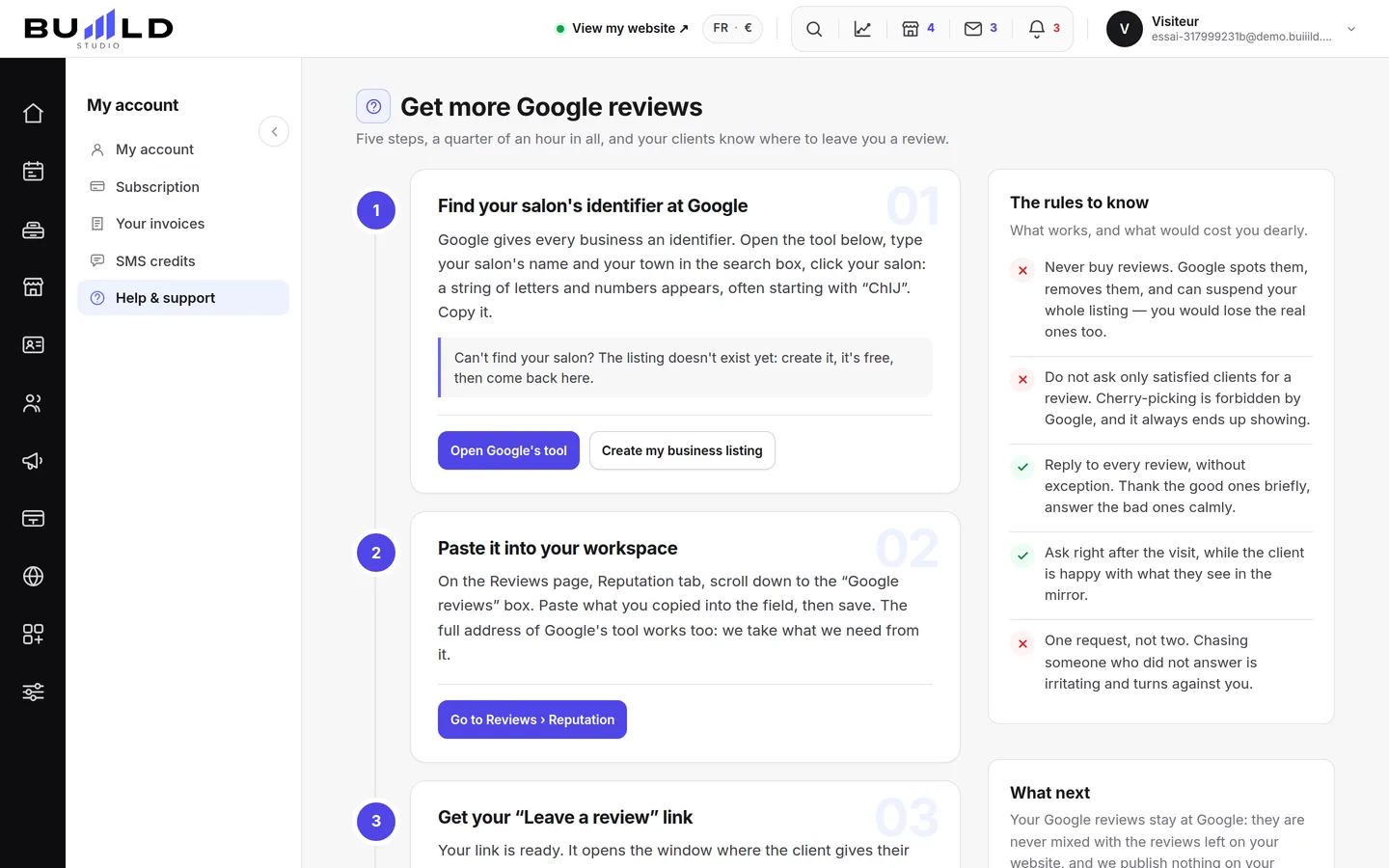Open the sliders settings icon in sidebar
The height and width of the screenshot is (868, 1389).
click(33, 692)
